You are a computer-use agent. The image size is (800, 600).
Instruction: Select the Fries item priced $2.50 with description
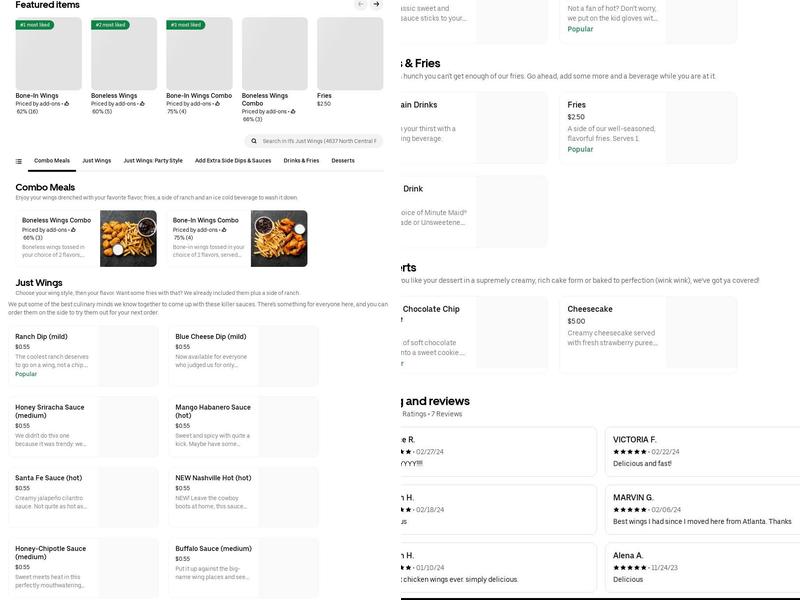click(648, 128)
